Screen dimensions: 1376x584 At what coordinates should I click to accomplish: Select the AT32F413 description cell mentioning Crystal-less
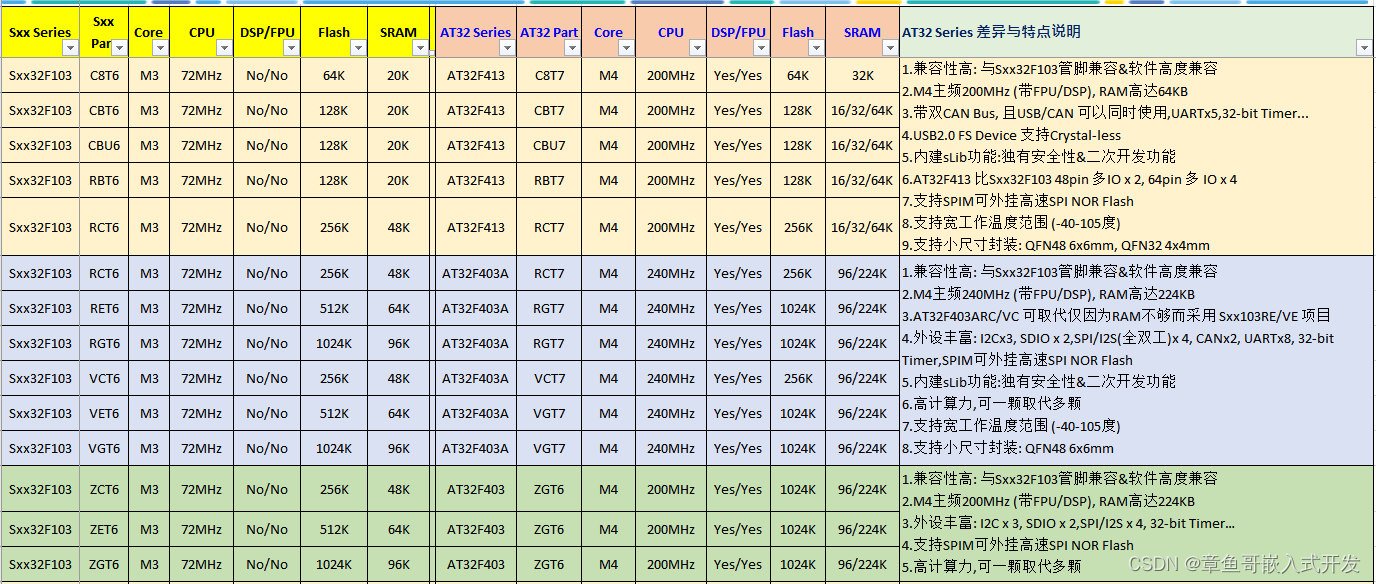pos(1137,157)
